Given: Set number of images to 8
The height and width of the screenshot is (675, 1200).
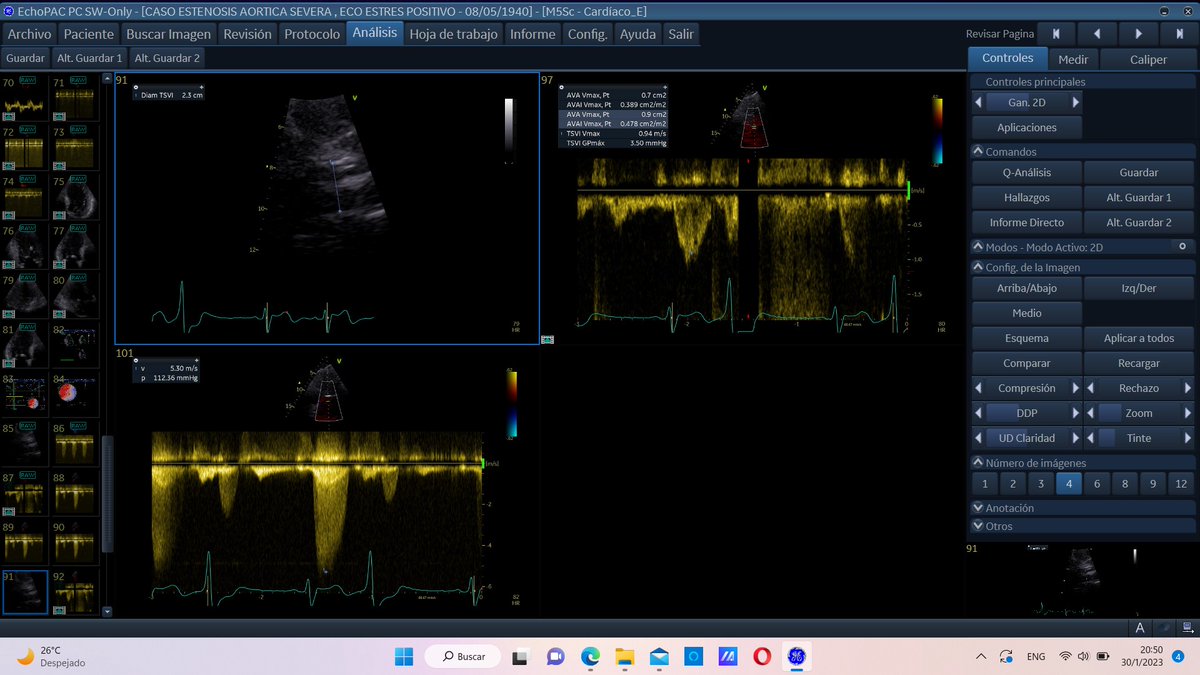Looking at the screenshot, I should point(1125,484).
